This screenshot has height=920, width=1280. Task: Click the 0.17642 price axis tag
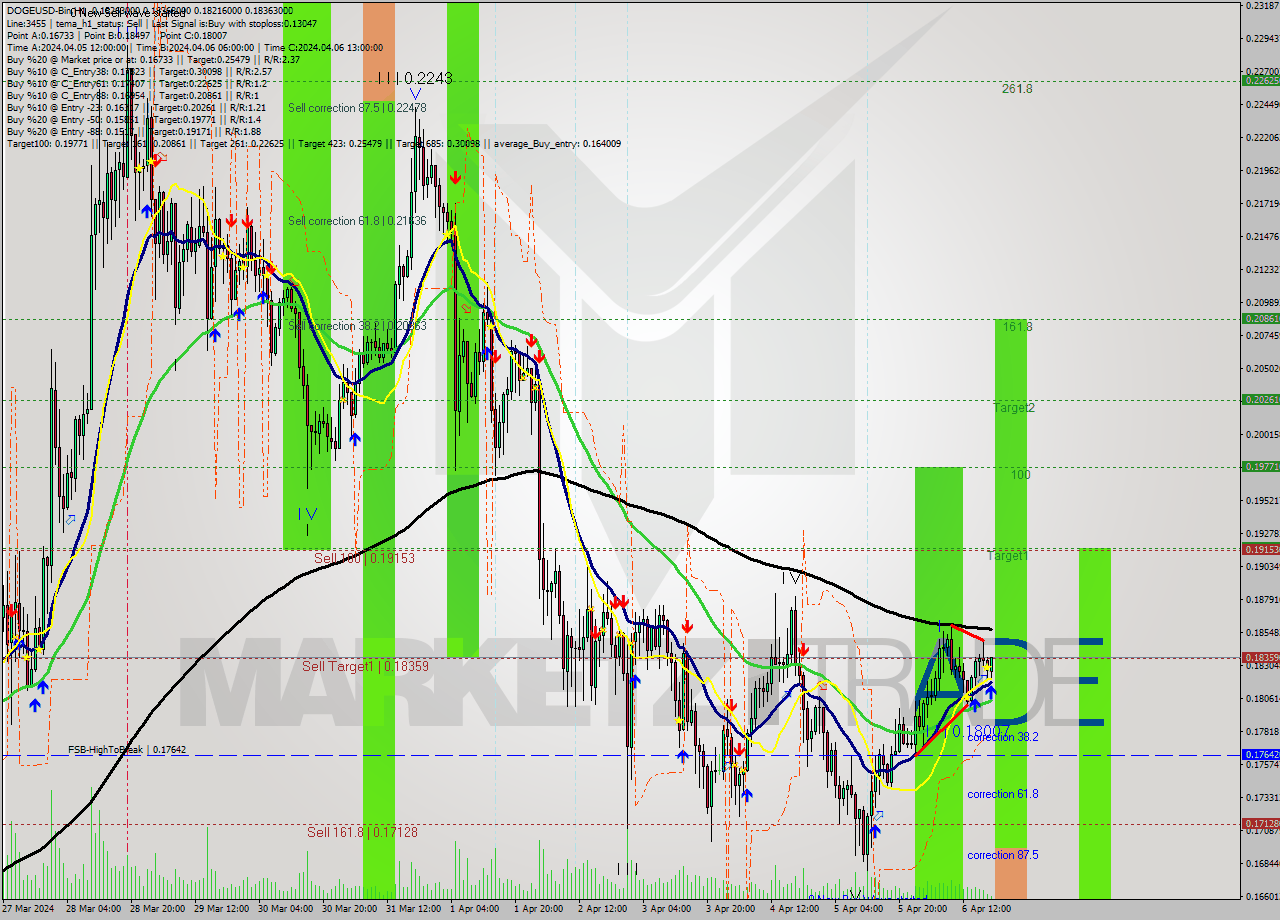[1260, 755]
